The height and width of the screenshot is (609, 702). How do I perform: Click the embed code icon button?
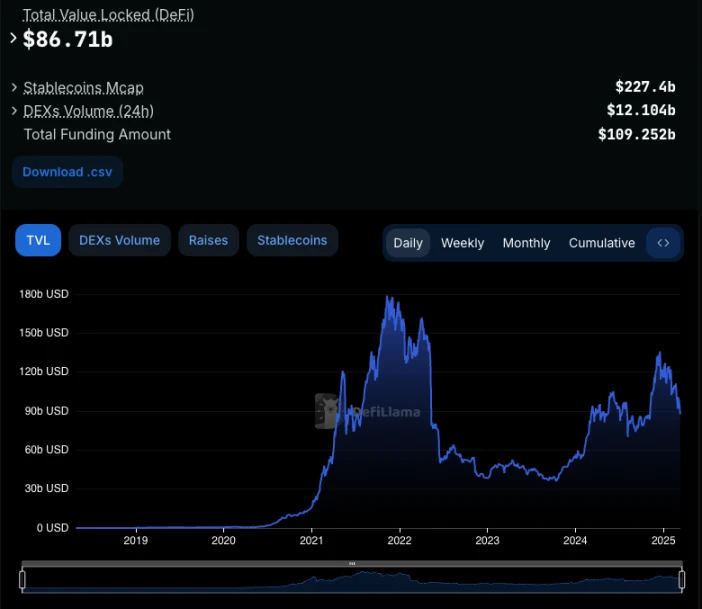point(663,243)
